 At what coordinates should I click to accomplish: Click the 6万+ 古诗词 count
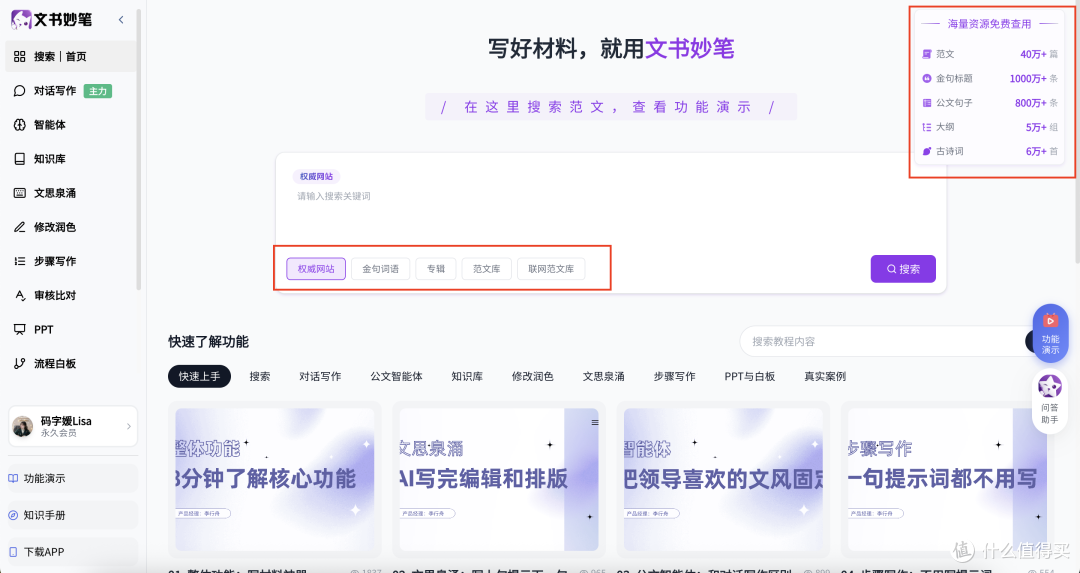pos(1036,151)
